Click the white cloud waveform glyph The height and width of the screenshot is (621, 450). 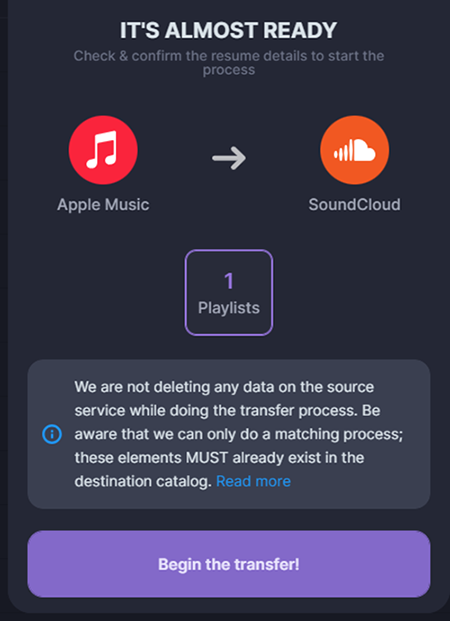tap(355, 150)
